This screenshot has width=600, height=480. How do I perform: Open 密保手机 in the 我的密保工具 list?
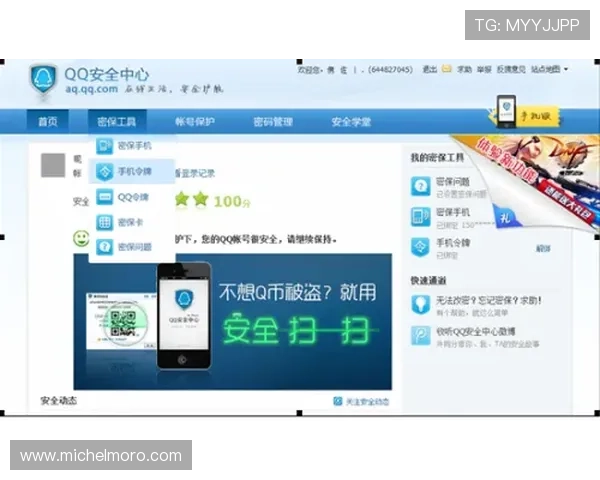(x=453, y=212)
